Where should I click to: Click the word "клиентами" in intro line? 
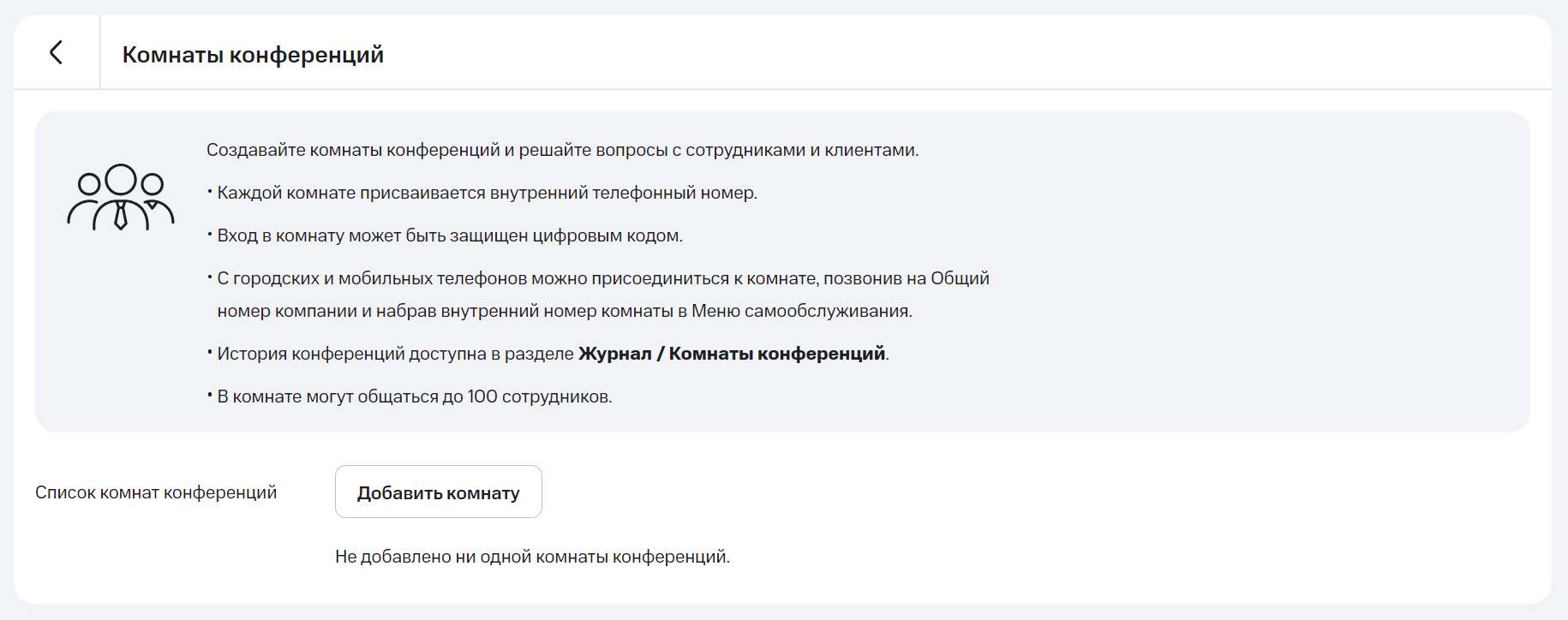(x=871, y=150)
